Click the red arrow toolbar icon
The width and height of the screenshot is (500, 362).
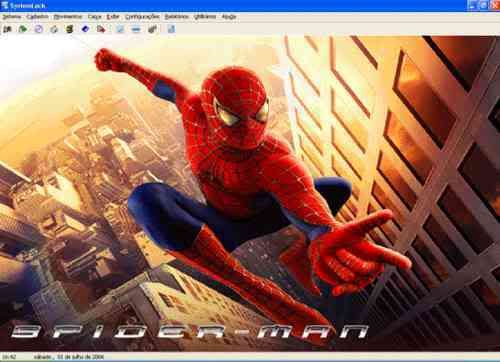point(101,29)
